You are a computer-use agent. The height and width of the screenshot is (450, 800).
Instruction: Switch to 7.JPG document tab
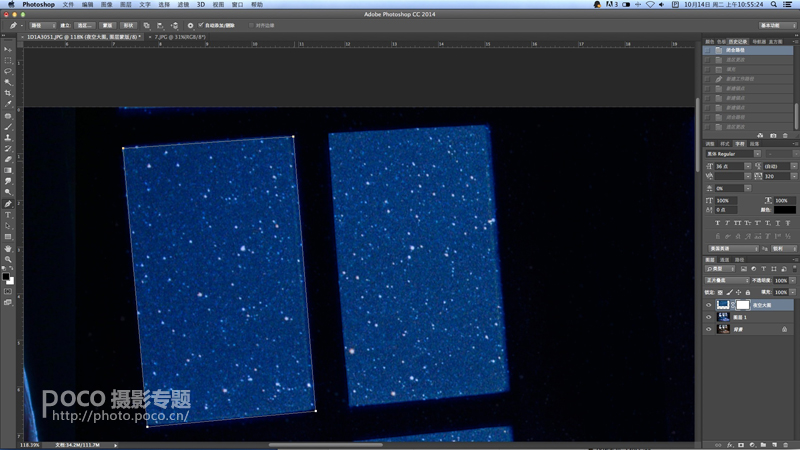pos(180,37)
